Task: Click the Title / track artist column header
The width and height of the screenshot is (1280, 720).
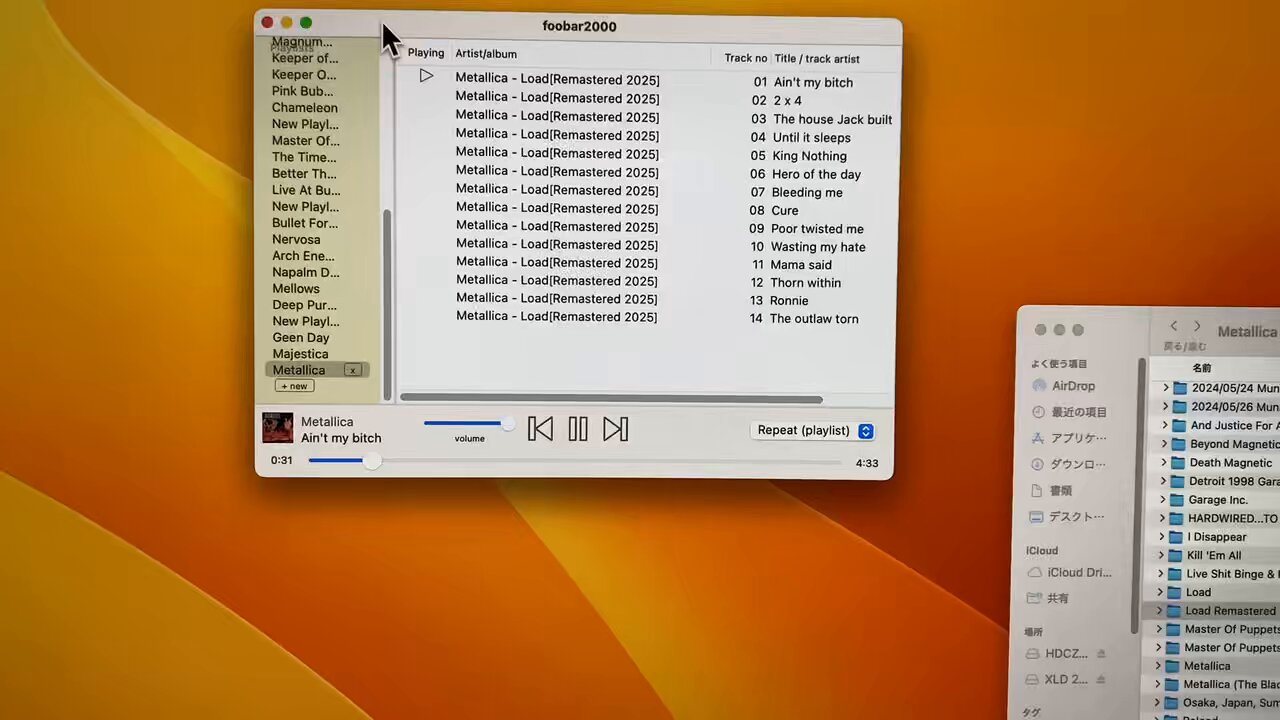Action: 817,59
